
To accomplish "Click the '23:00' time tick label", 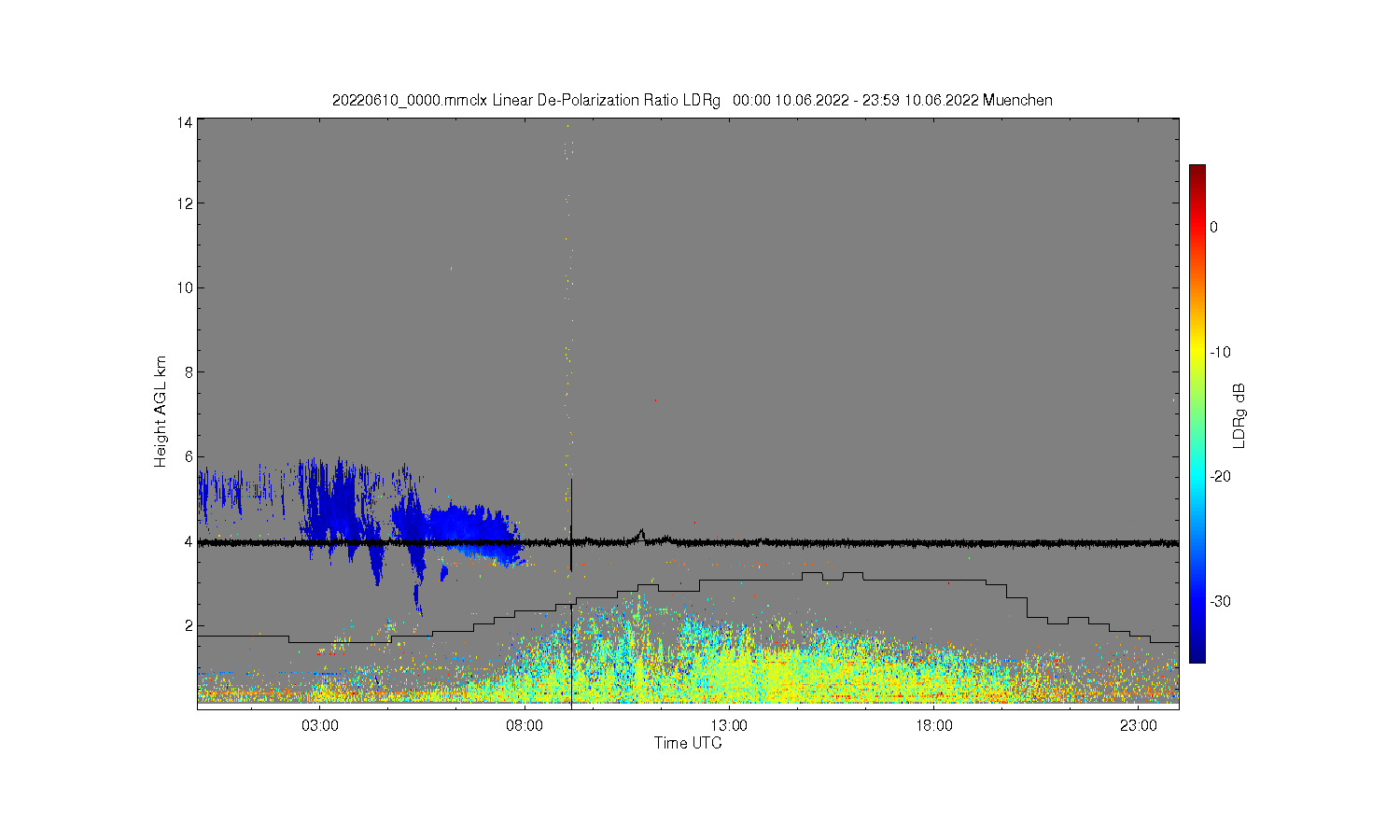I will [x=1138, y=725].
